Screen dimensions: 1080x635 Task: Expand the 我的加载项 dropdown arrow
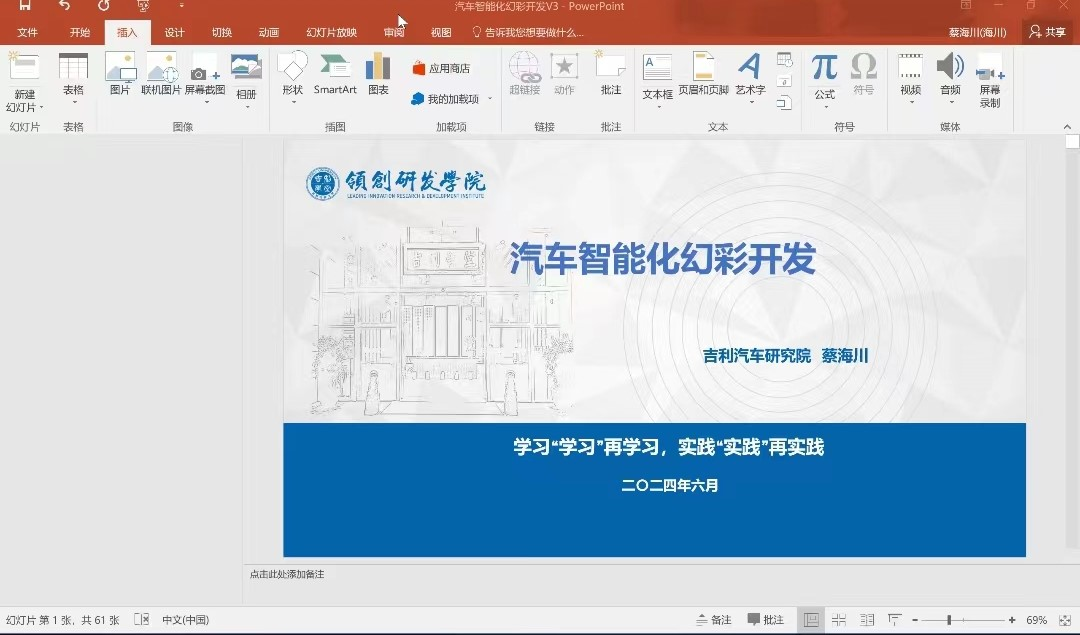pyautogui.click(x=490, y=98)
